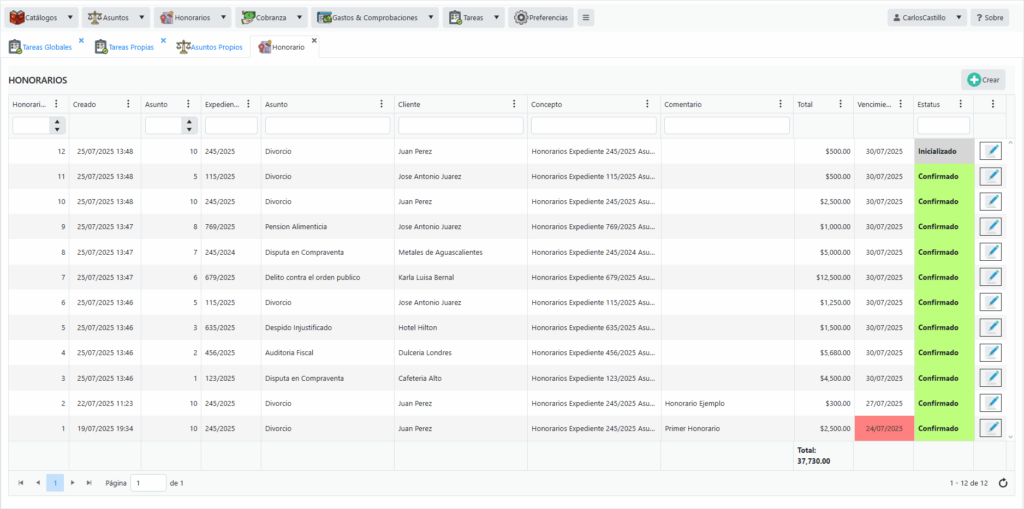Go to last page of grid

89,483
